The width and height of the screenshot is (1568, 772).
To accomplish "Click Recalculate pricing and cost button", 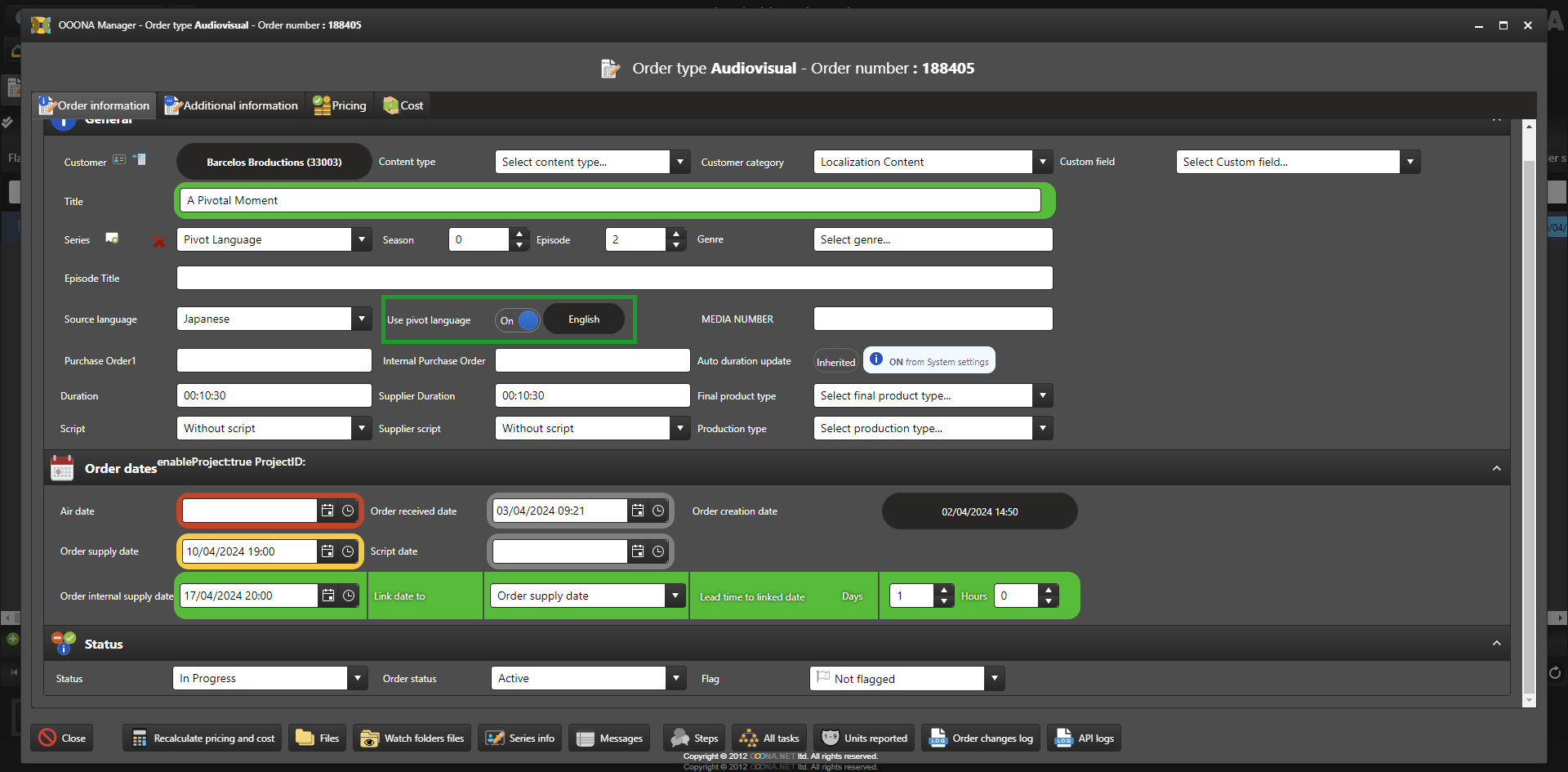I will pyautogui.click(x=203, y=738).
